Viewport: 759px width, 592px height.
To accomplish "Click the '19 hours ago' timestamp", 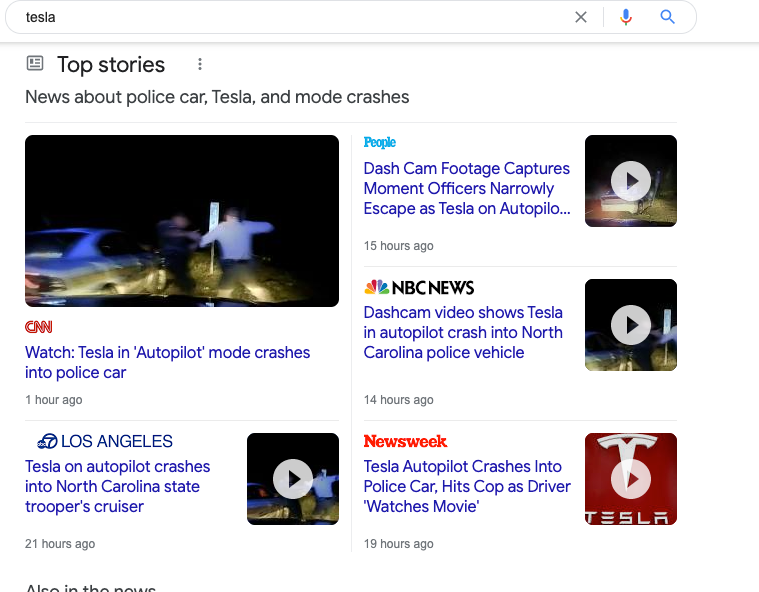I will pyautogui.click(x=398, y=544).
